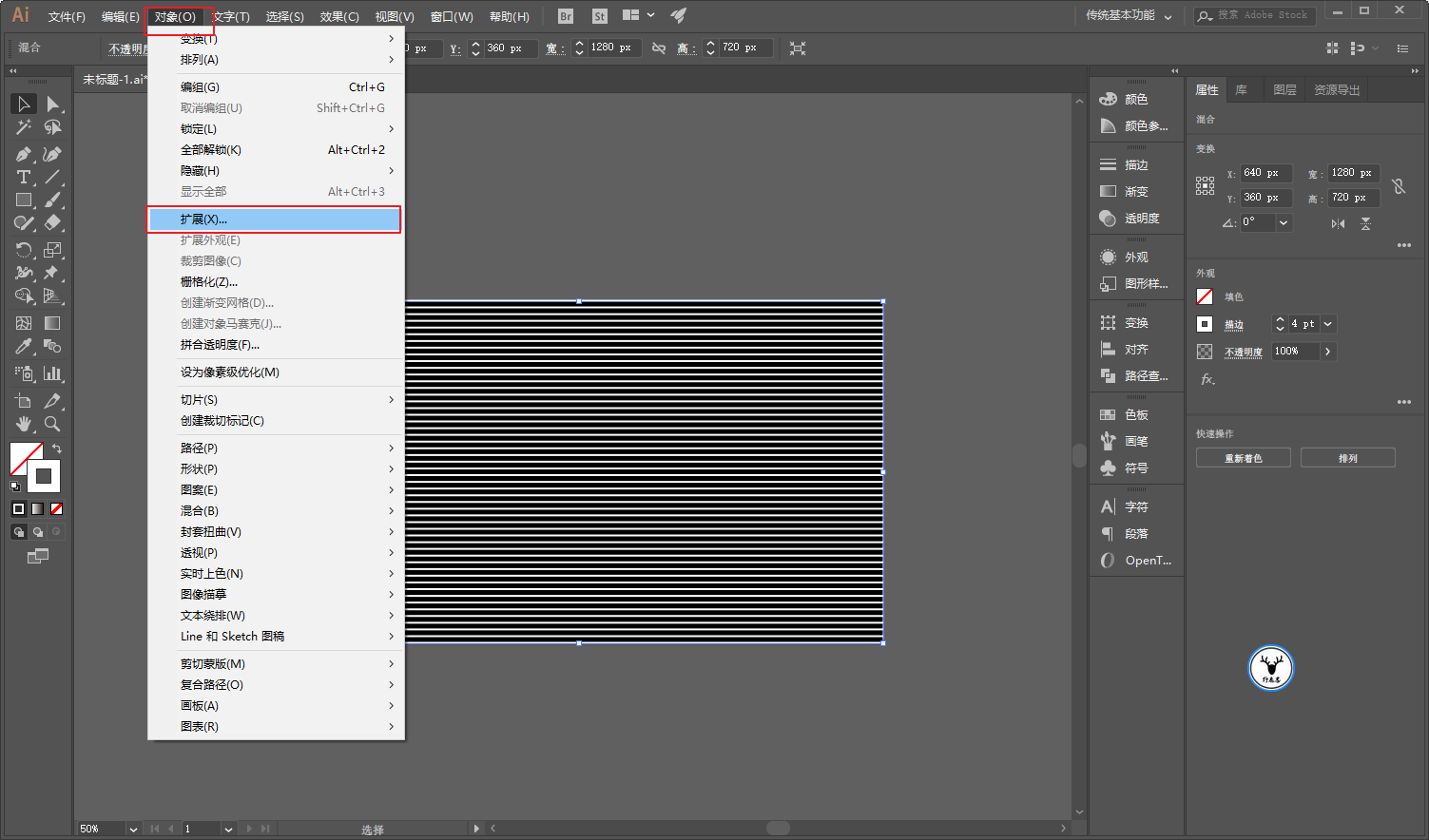The width and height of the screenshot is (1429, 840).
Task: Open the stroke weight 4 pt dropdown
Action: click(1328, 324)
